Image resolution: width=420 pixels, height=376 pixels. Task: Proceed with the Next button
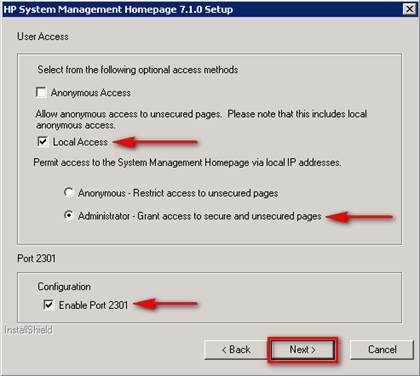tap(303, 350)
